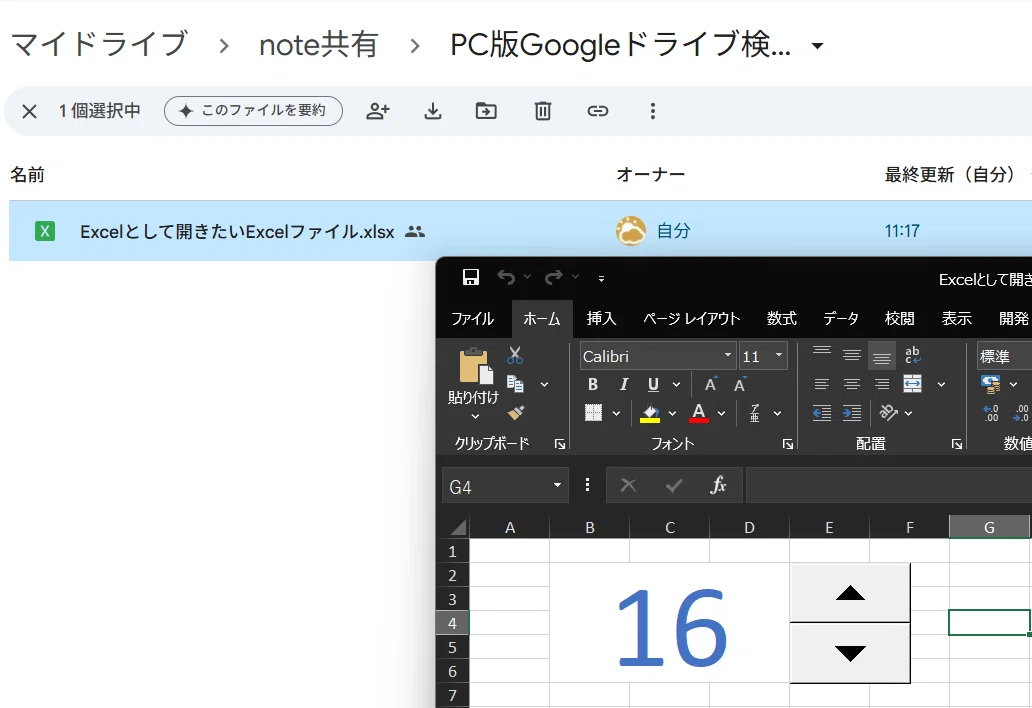Viewport: 1032px width, 708px height.
Task: Go to マイドライブ breadcrumb
Action: point(99,44)
